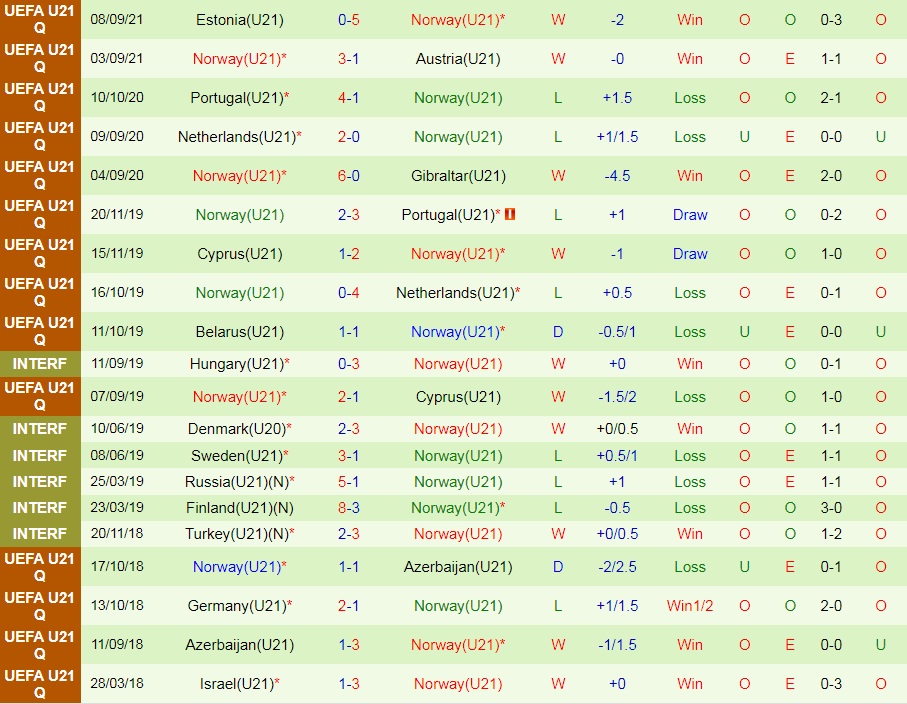Select the Austria(U21) team name
Screen dimensions: 907x704
point(458,59)
